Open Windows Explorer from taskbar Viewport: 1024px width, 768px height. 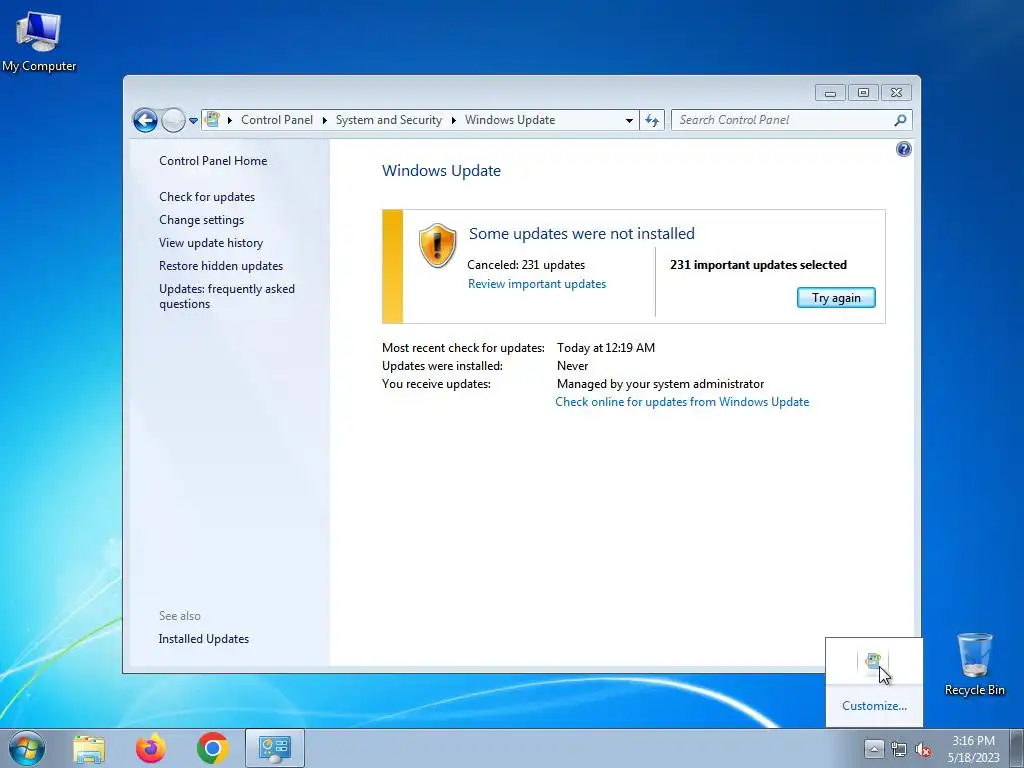89,748
